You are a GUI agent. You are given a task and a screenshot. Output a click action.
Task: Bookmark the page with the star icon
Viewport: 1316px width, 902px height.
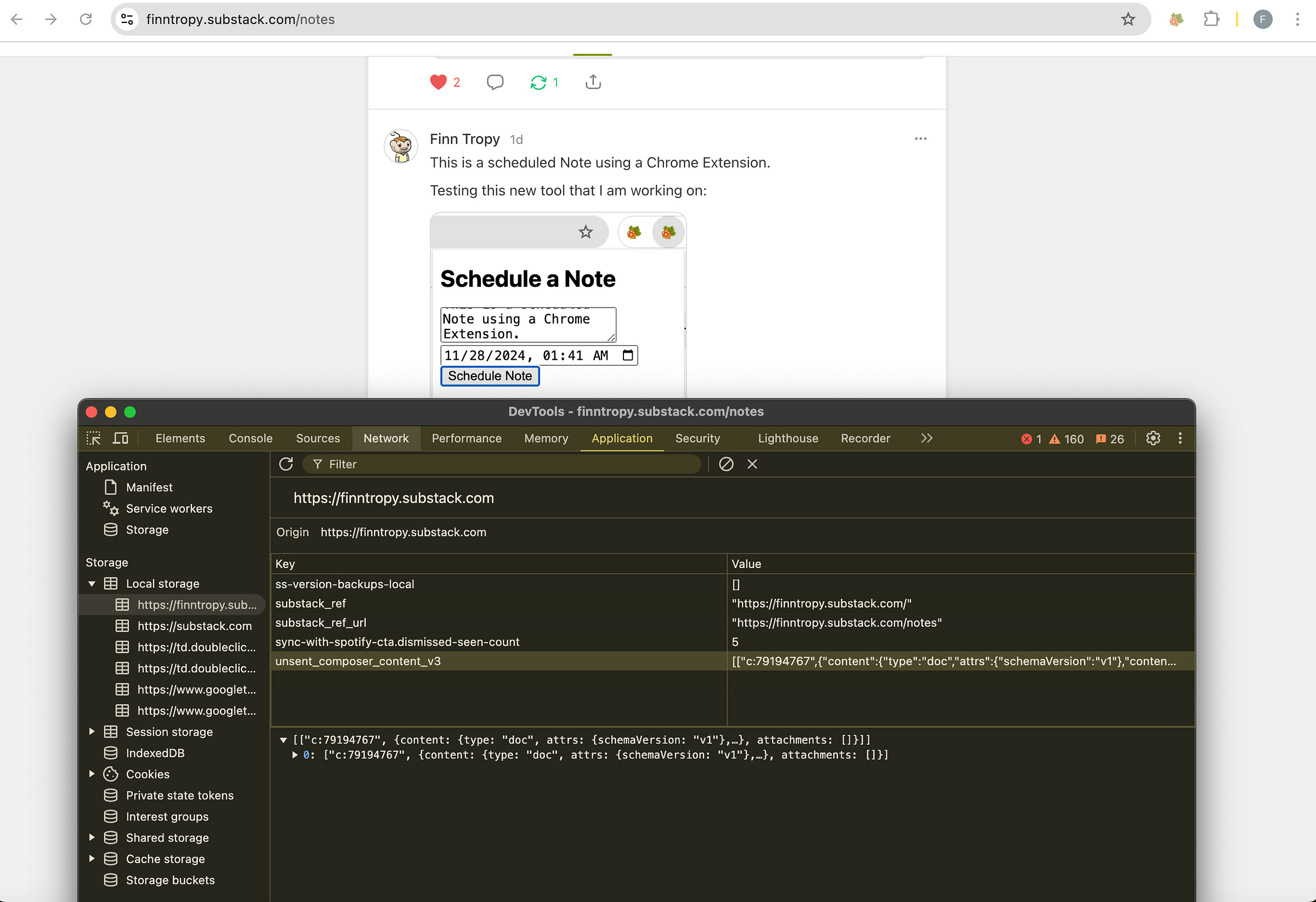(1128, 19)
